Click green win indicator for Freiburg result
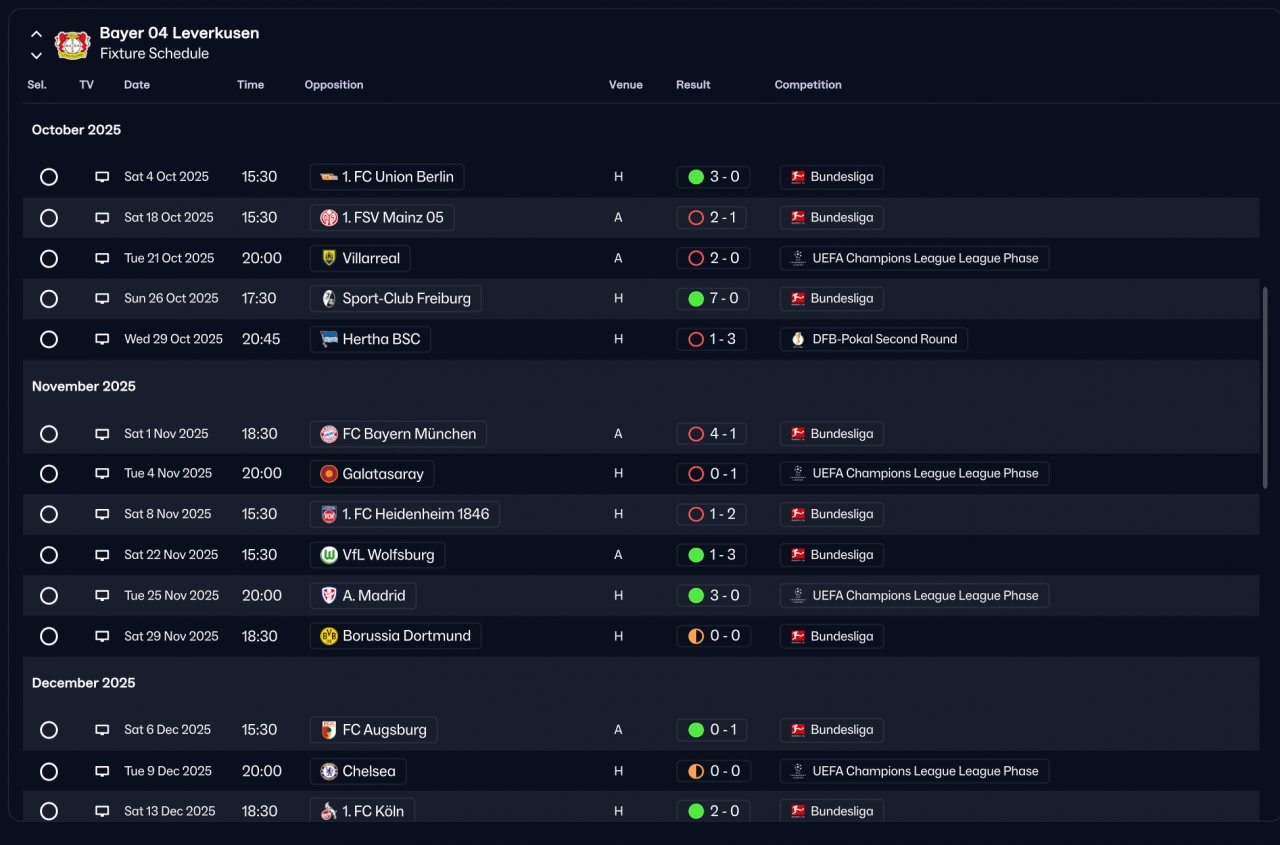Image resolution: width=1280 pixels, height=845 pixels. (696, 298)
